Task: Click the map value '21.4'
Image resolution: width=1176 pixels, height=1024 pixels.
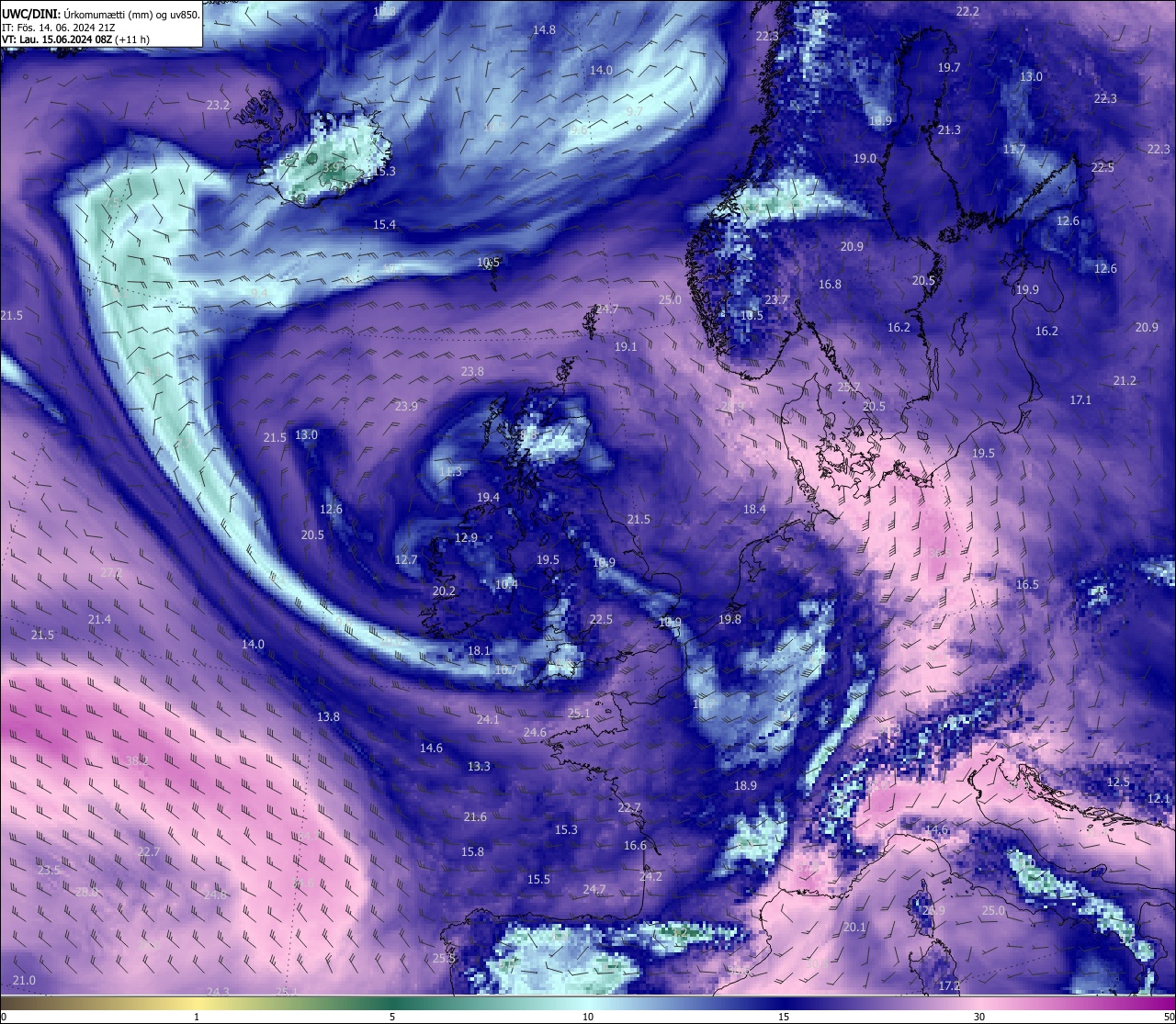Action: pyautogui.click(x=99, y=620)
